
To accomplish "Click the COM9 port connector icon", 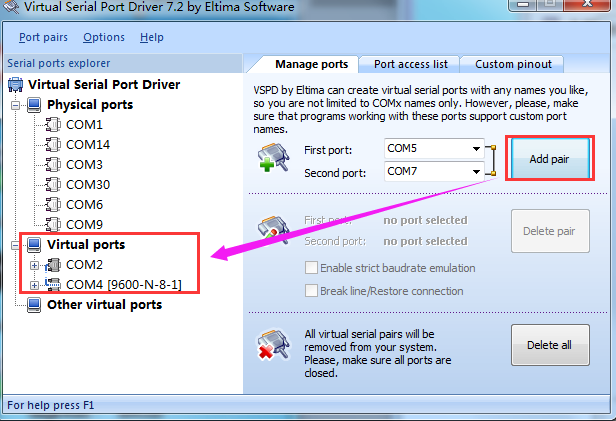I will 53,225.
